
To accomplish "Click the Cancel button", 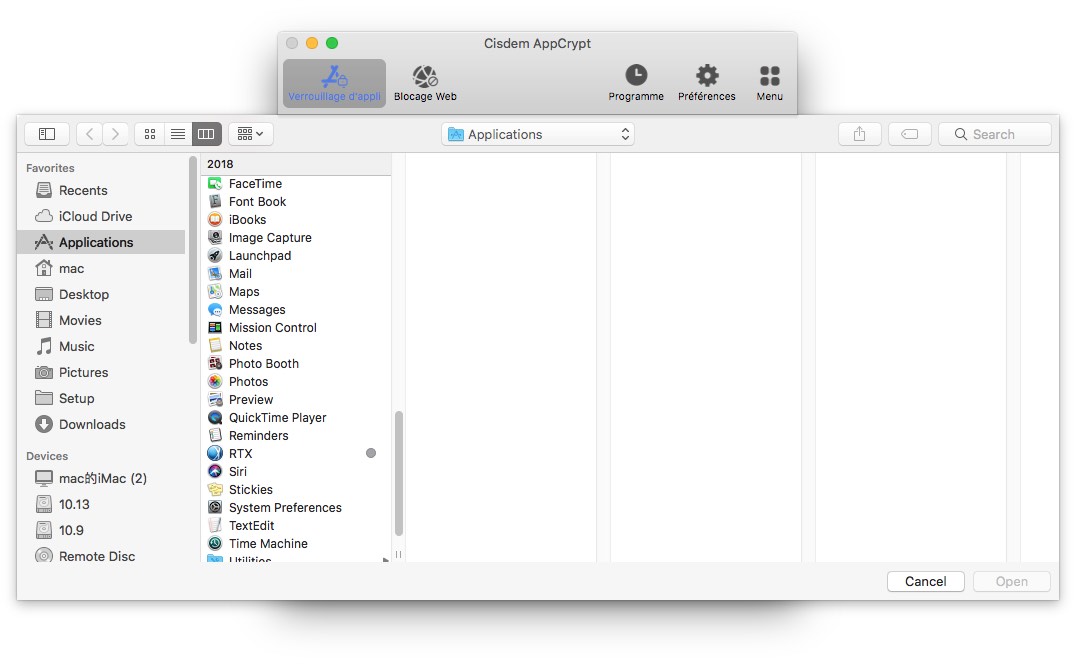I will 925,582.
